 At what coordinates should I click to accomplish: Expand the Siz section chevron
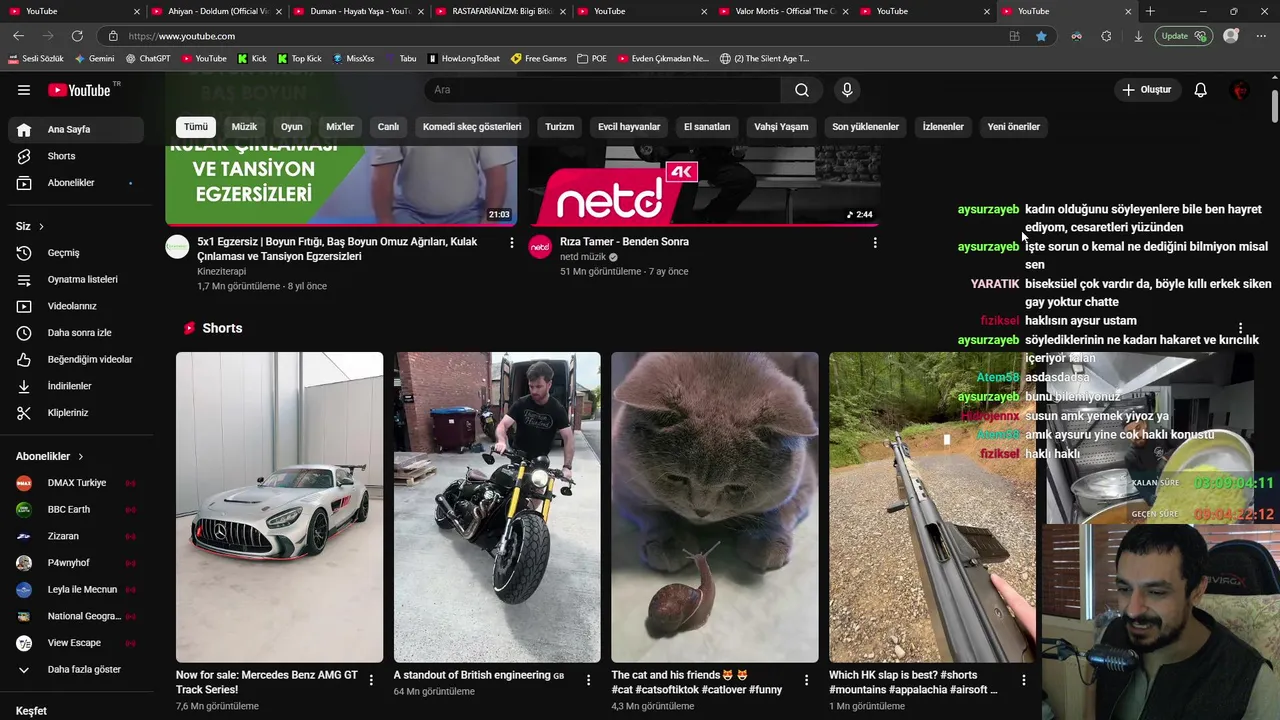pos(41,227)
